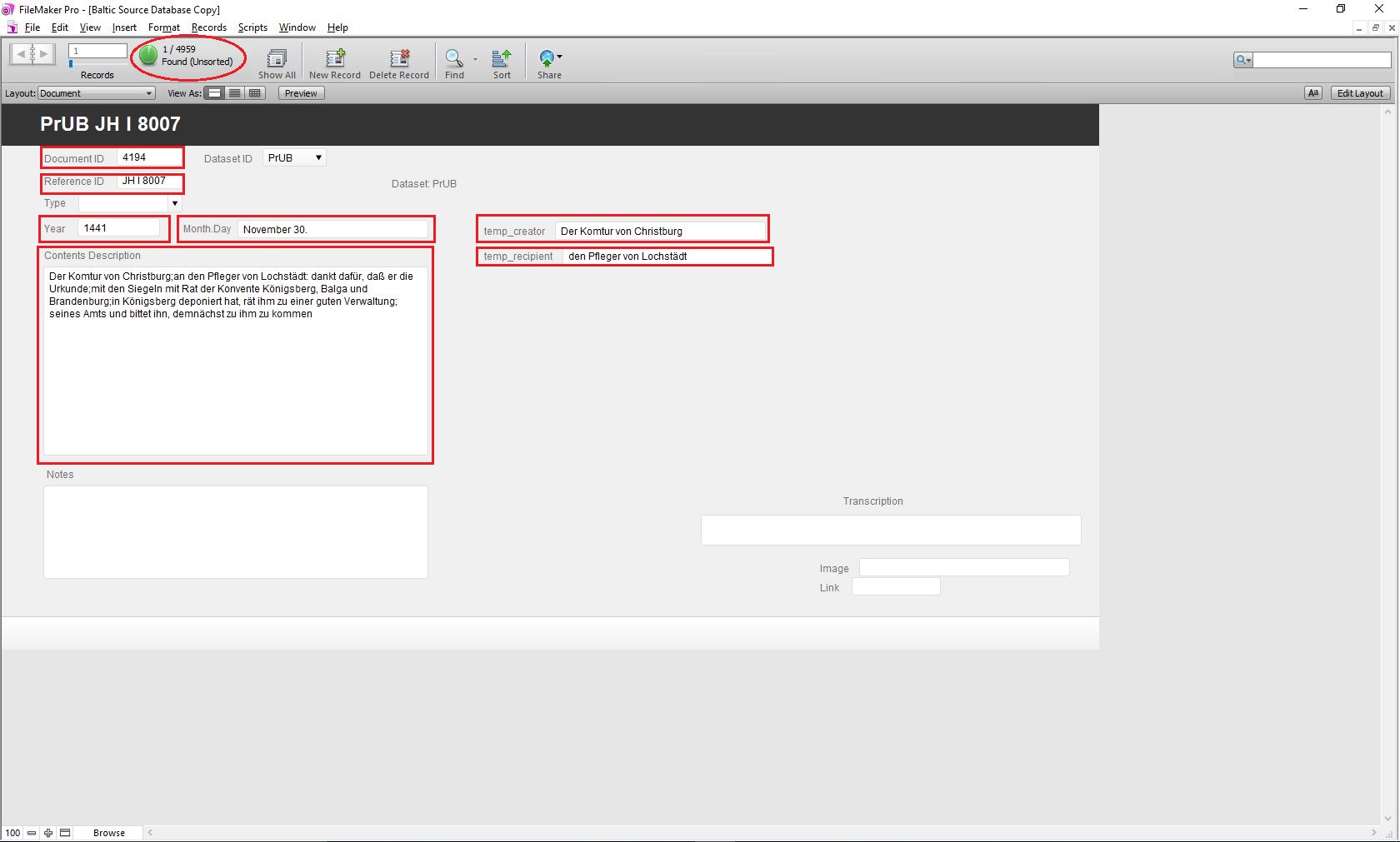Viewport: 1400px width, 842px height.
Task: Click the horizontal scrollbar left arrow
Action: point(150,833)
